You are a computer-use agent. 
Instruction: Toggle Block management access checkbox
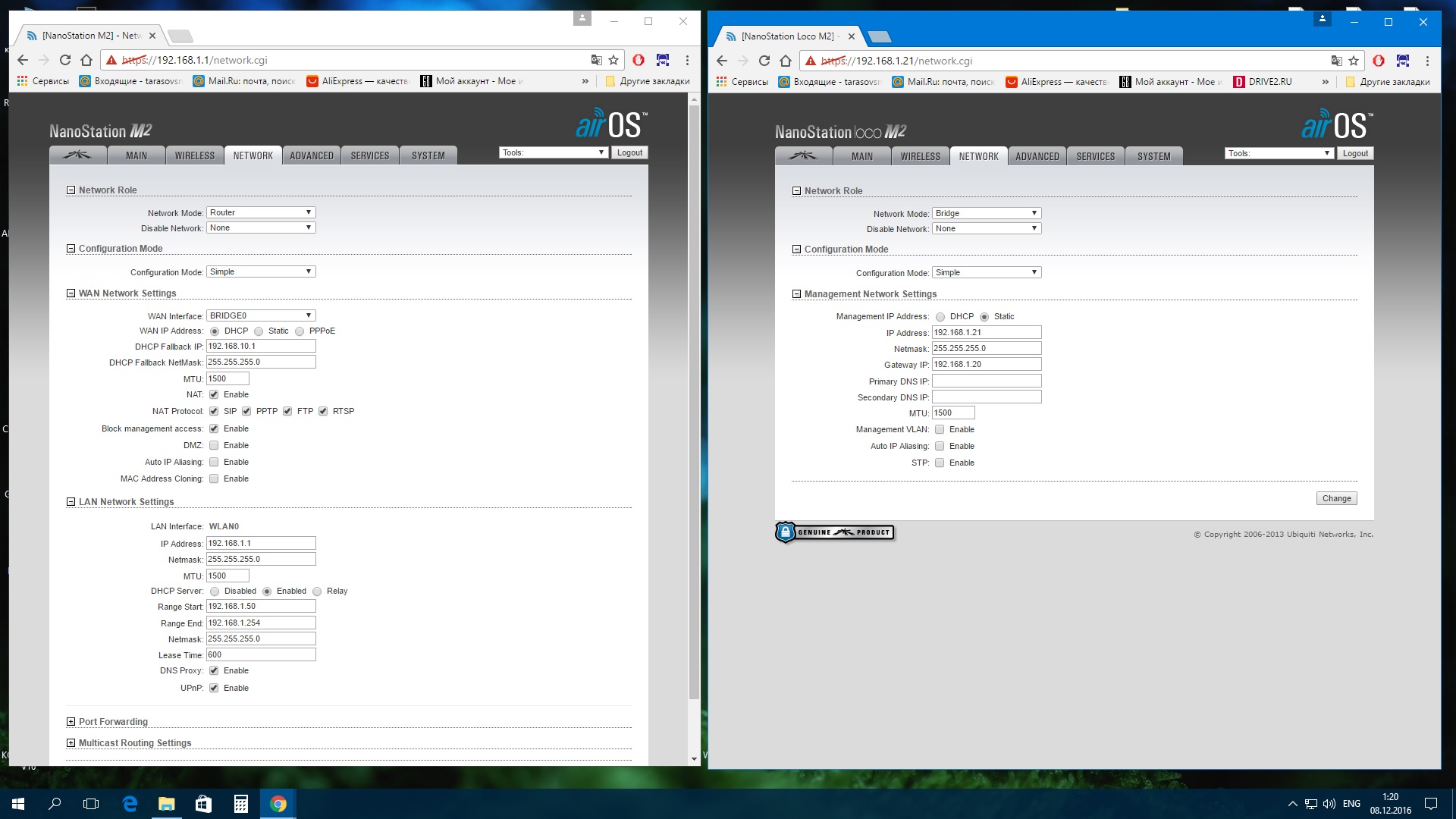[x=214, y=428]
